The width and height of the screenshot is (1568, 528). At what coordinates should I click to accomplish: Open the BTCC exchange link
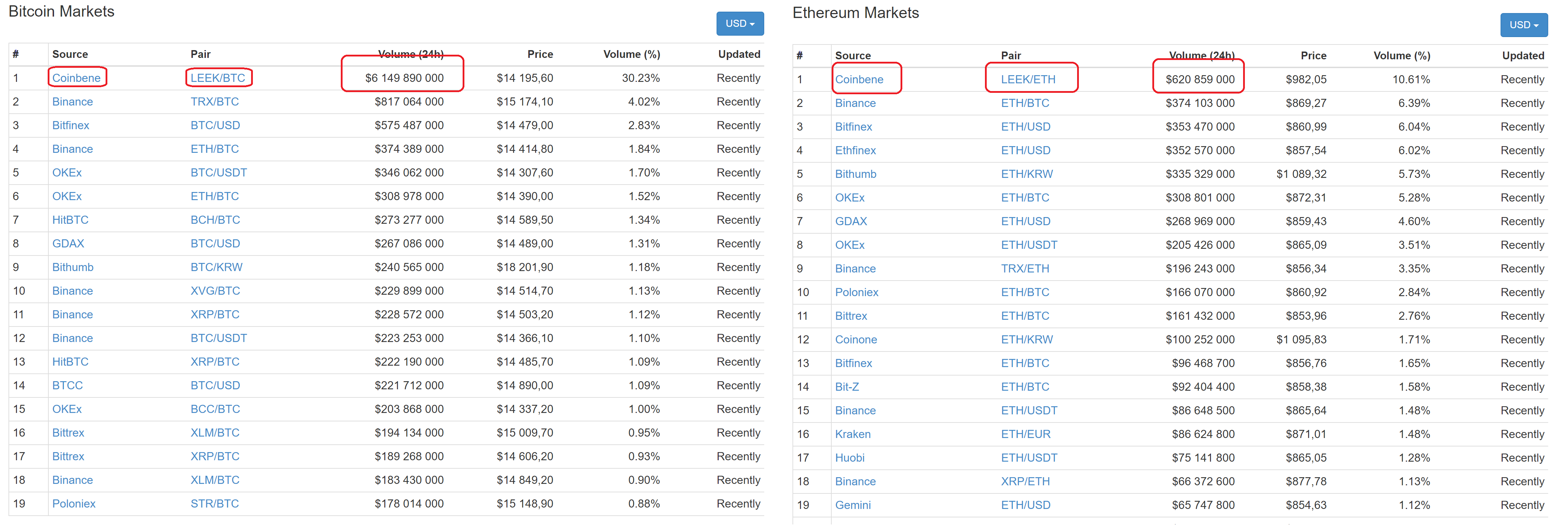67,386
